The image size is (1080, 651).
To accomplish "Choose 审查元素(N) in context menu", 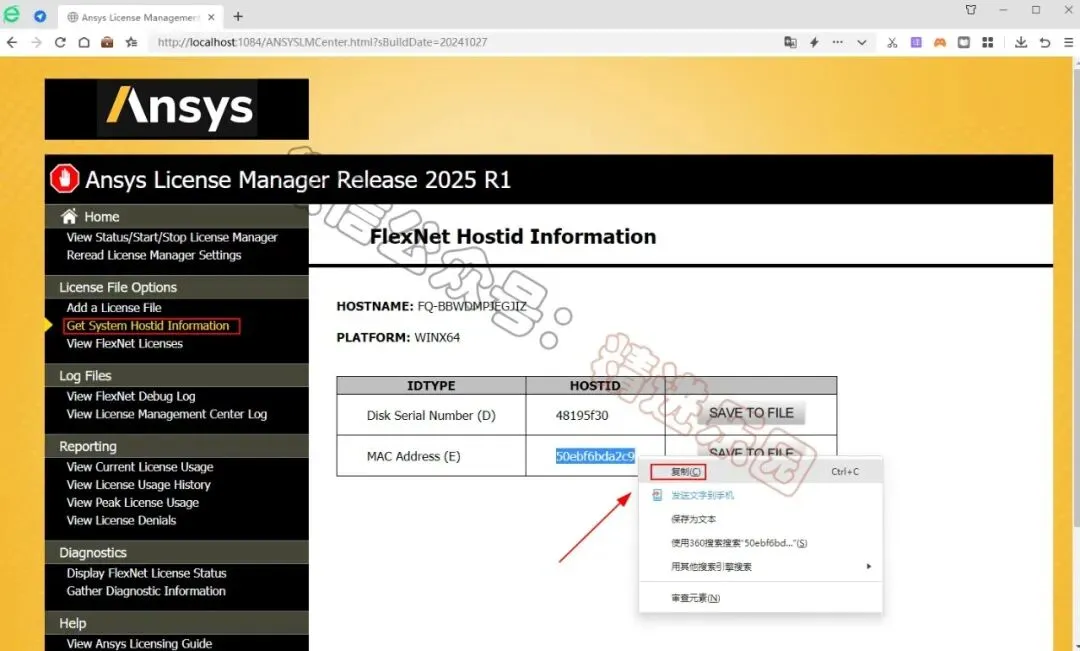I will pyautogui.click(x=696, y=598).
